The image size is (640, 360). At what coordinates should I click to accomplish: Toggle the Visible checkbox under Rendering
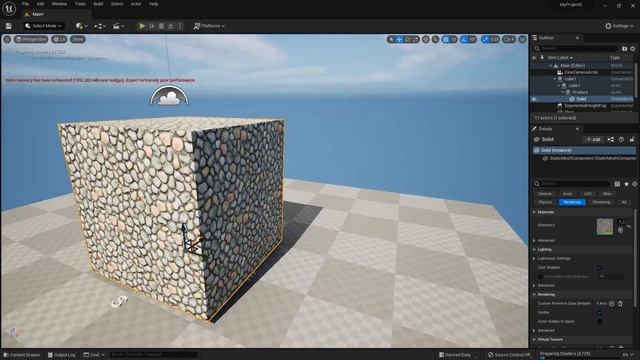tap(600, 313)
